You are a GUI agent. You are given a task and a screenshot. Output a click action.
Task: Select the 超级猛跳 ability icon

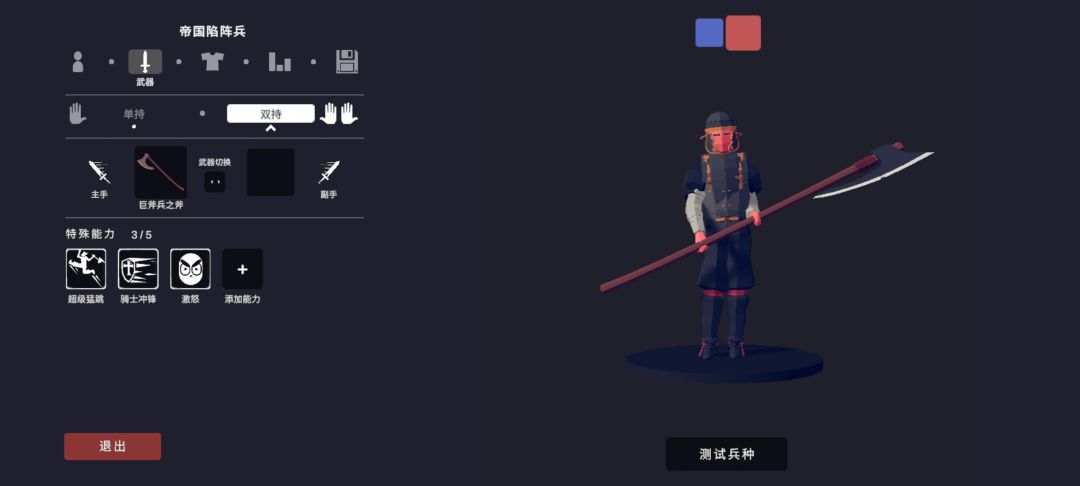[86, 268]
